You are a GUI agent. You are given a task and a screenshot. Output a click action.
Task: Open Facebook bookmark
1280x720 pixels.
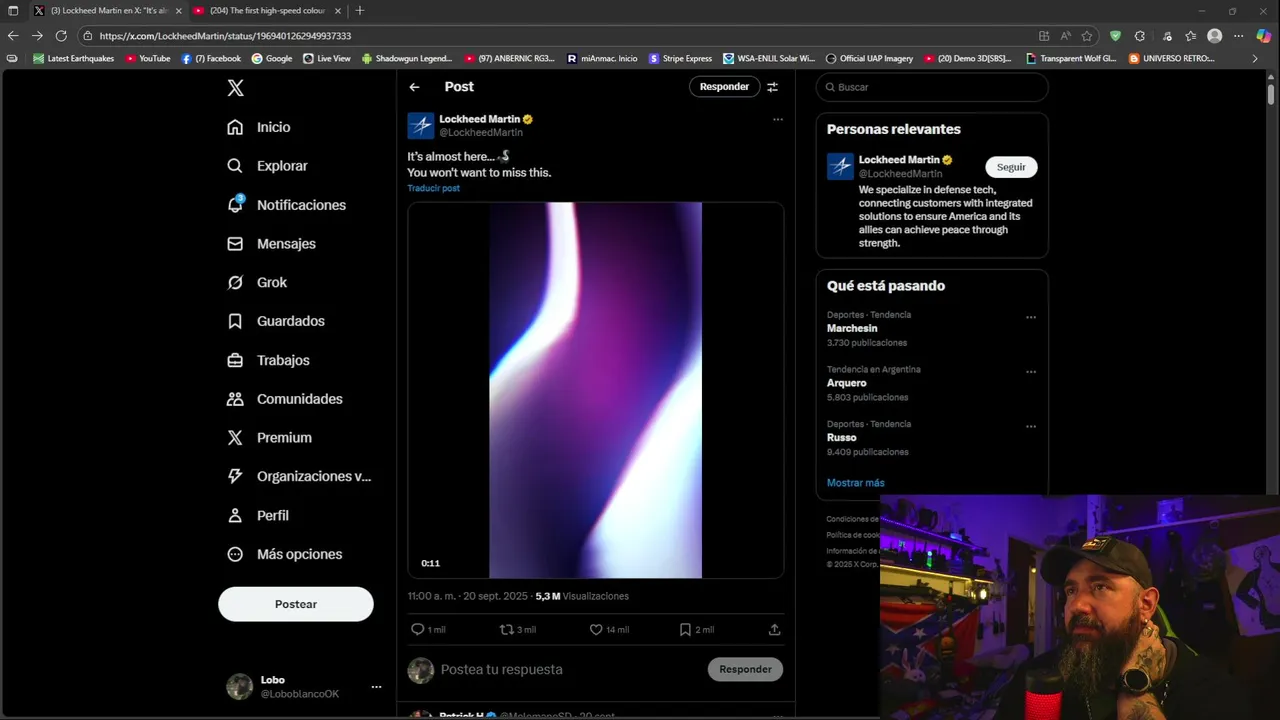tap(211, 58)
